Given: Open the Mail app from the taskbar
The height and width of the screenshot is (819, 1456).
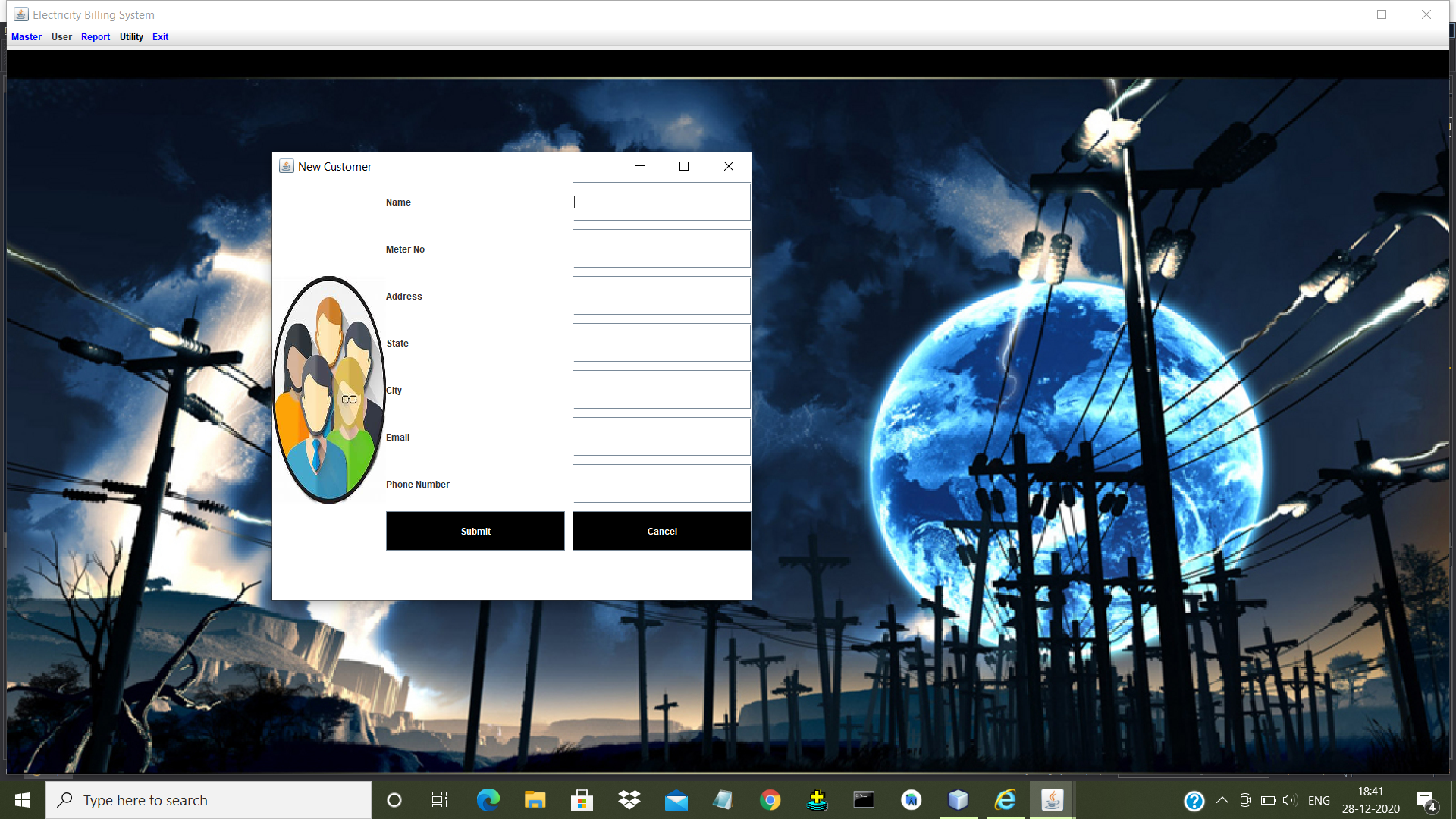Looking at the screenshot, I should 676,799.
